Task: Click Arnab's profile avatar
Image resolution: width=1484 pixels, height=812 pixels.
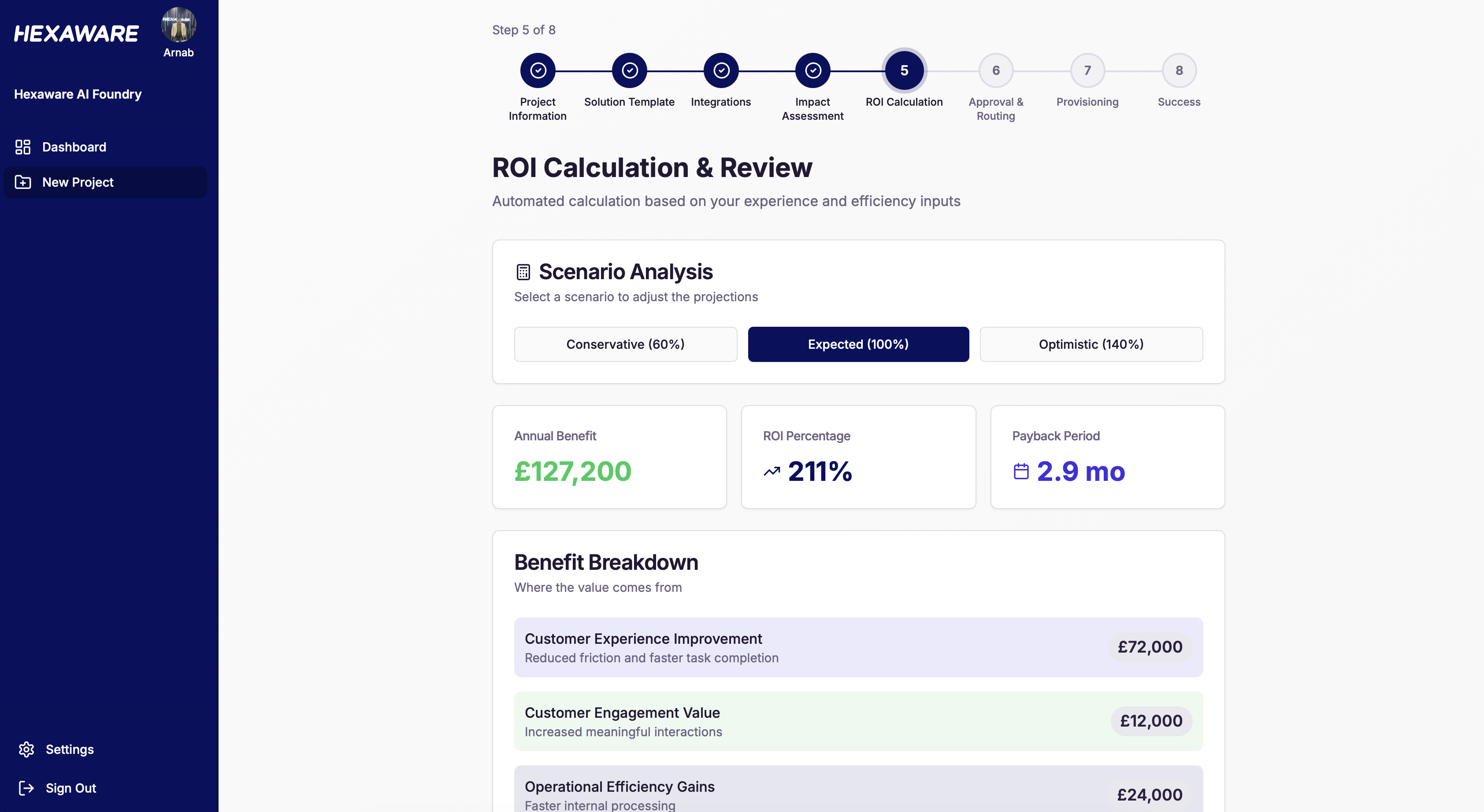Action: click(178, 26)
